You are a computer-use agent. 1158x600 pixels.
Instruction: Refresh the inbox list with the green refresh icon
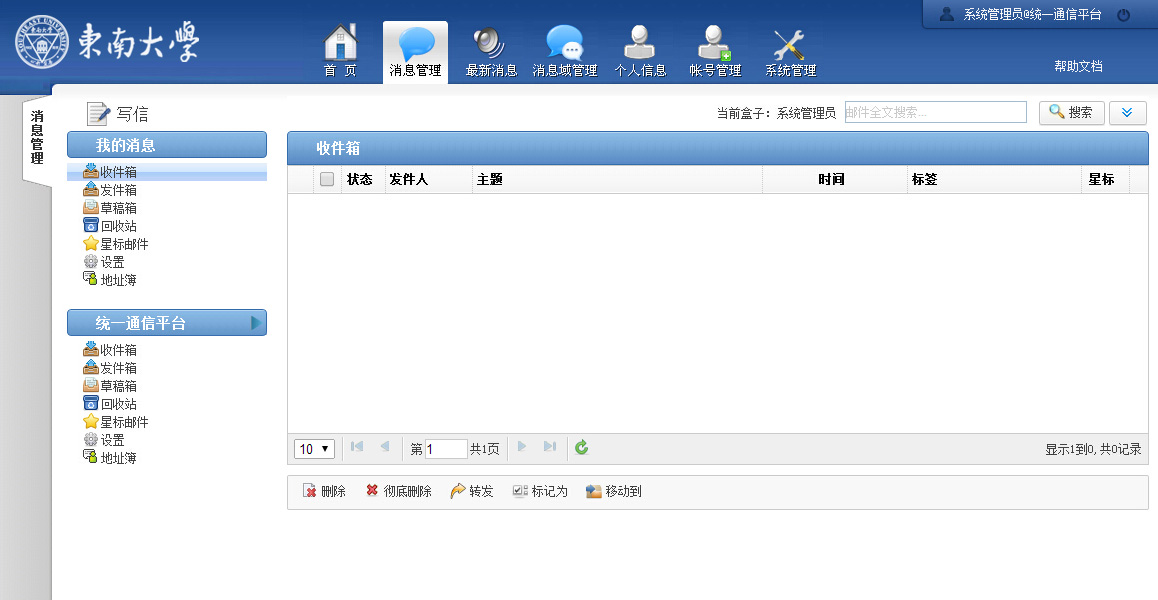pyautogui.click(x=581, y=448)
